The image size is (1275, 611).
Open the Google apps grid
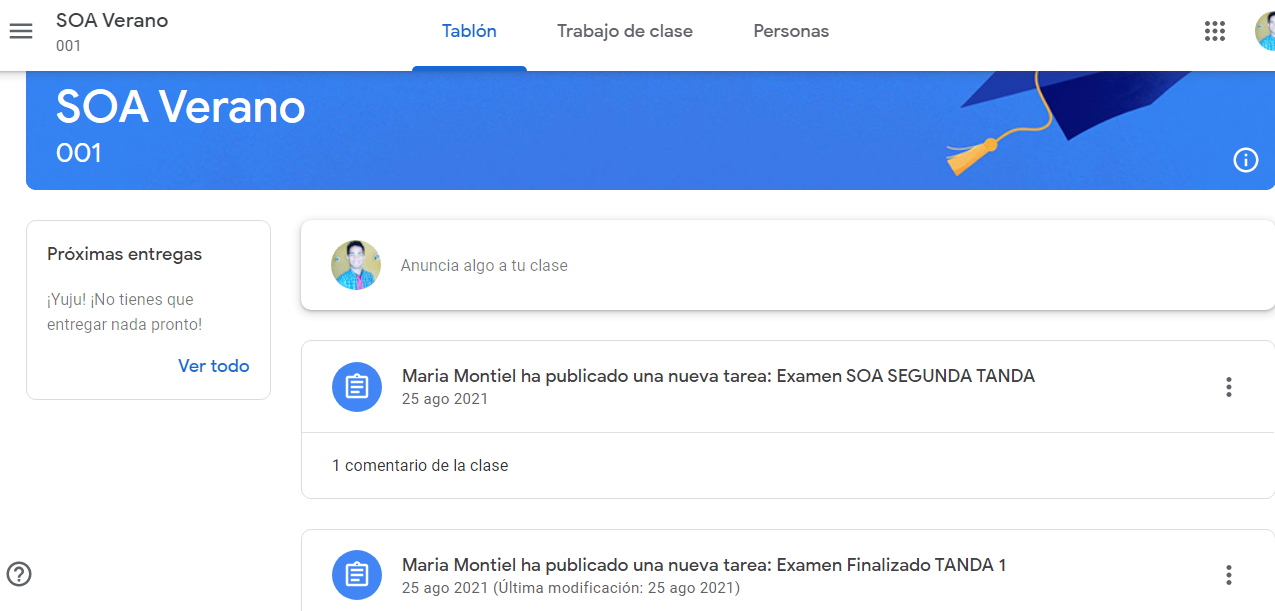tap(1215, 31)
